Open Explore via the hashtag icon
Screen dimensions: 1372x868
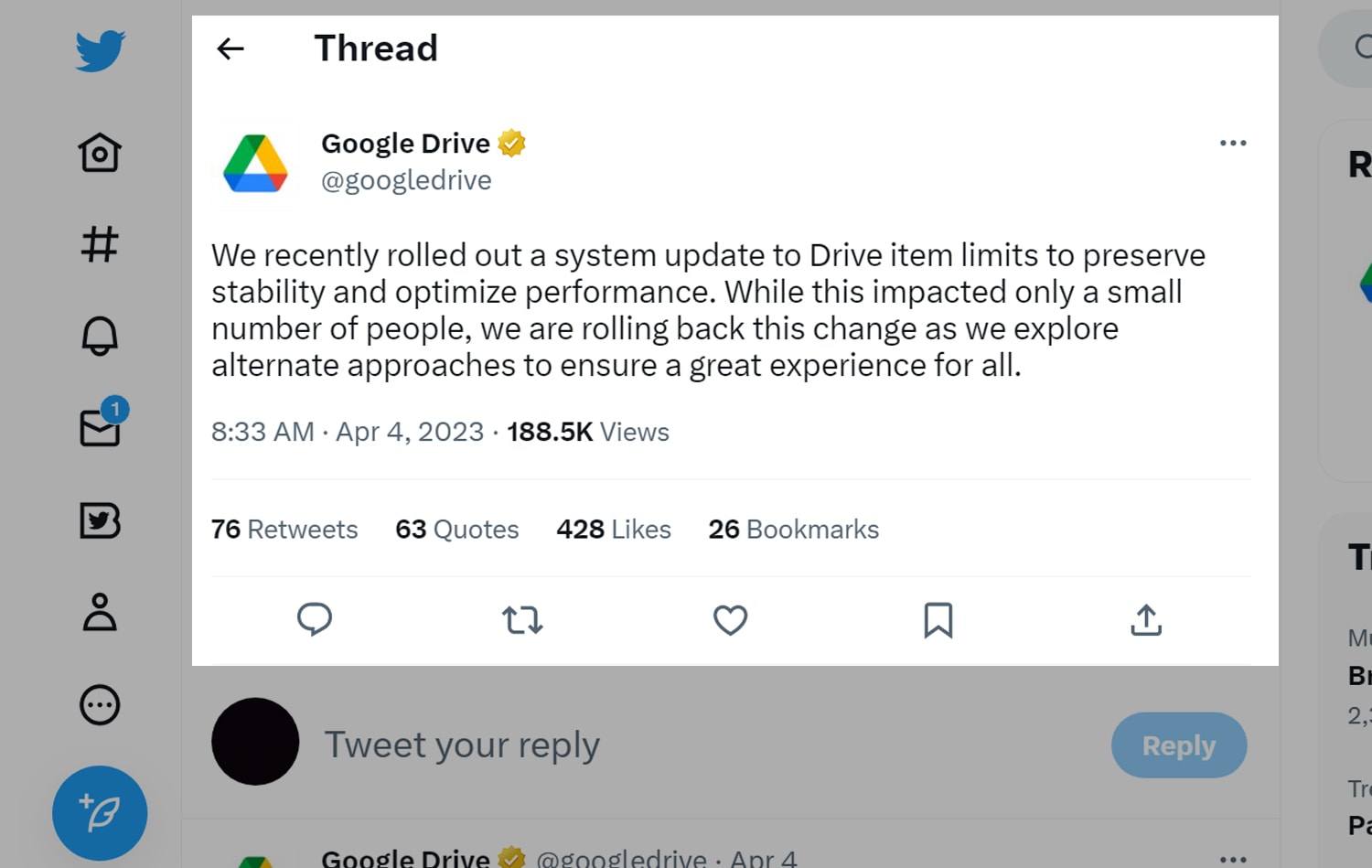click(x=100, y=244)
